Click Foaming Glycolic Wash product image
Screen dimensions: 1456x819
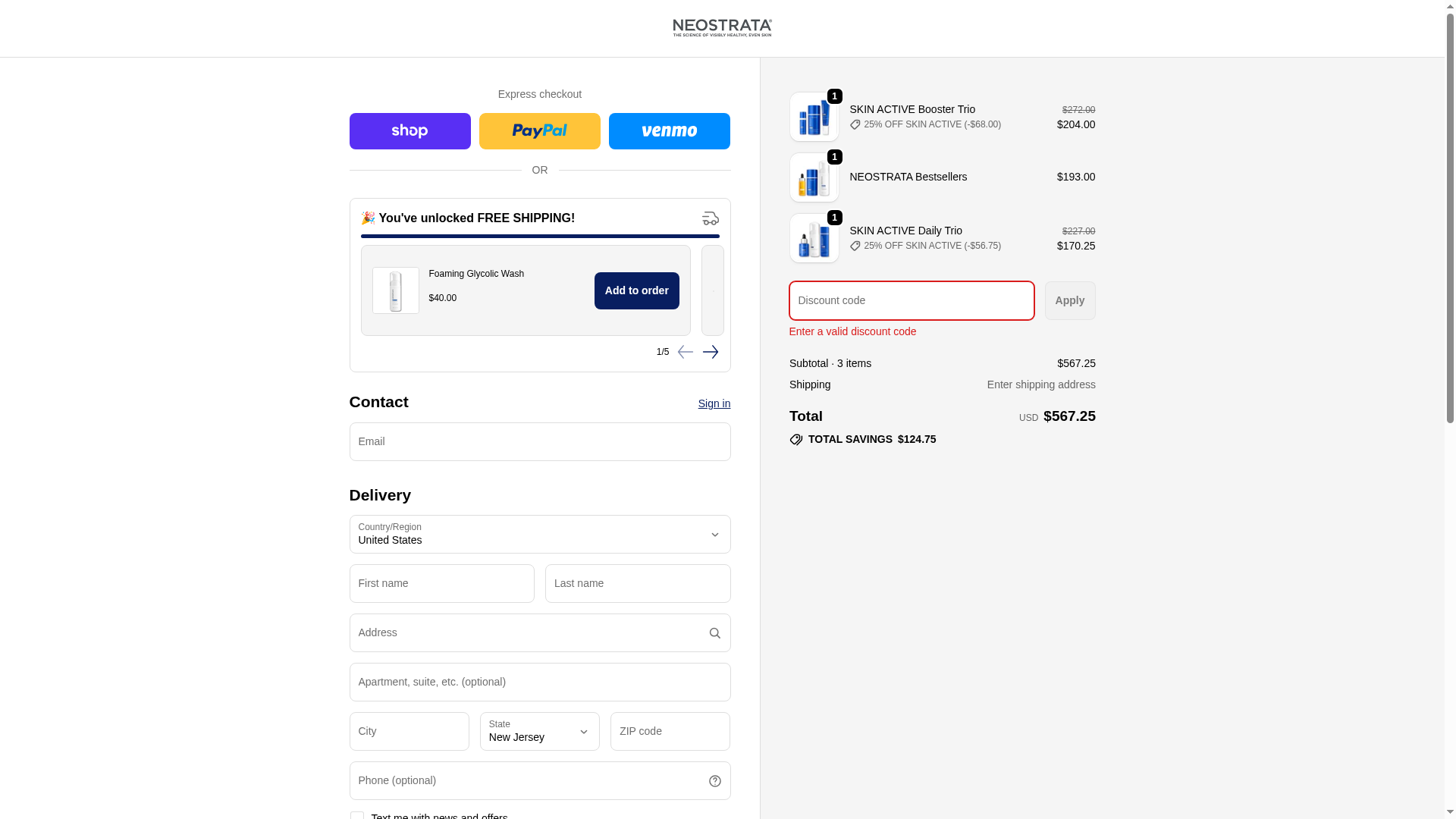click(x=395, y=290)
